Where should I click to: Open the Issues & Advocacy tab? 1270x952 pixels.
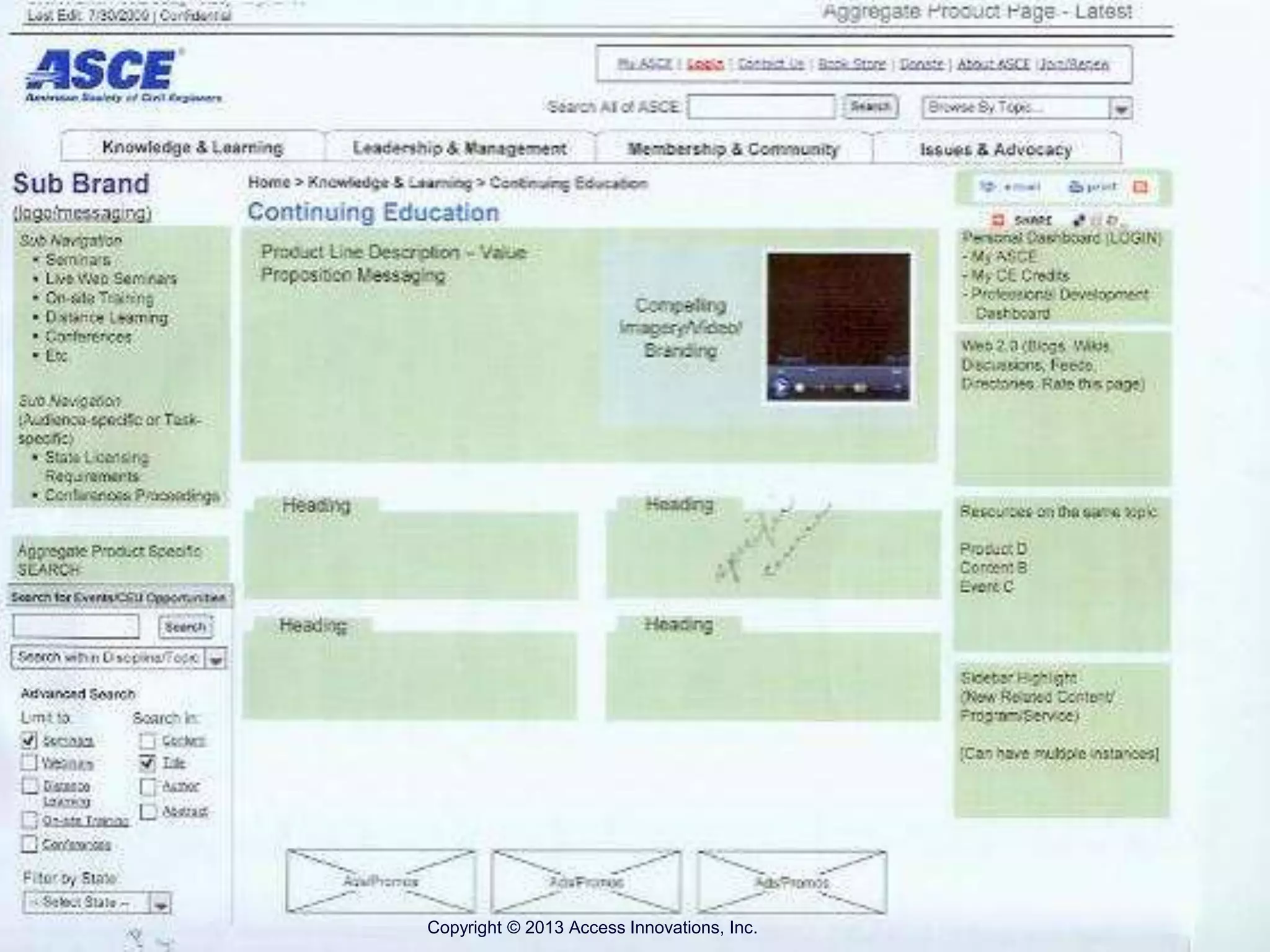click(996, 149)
